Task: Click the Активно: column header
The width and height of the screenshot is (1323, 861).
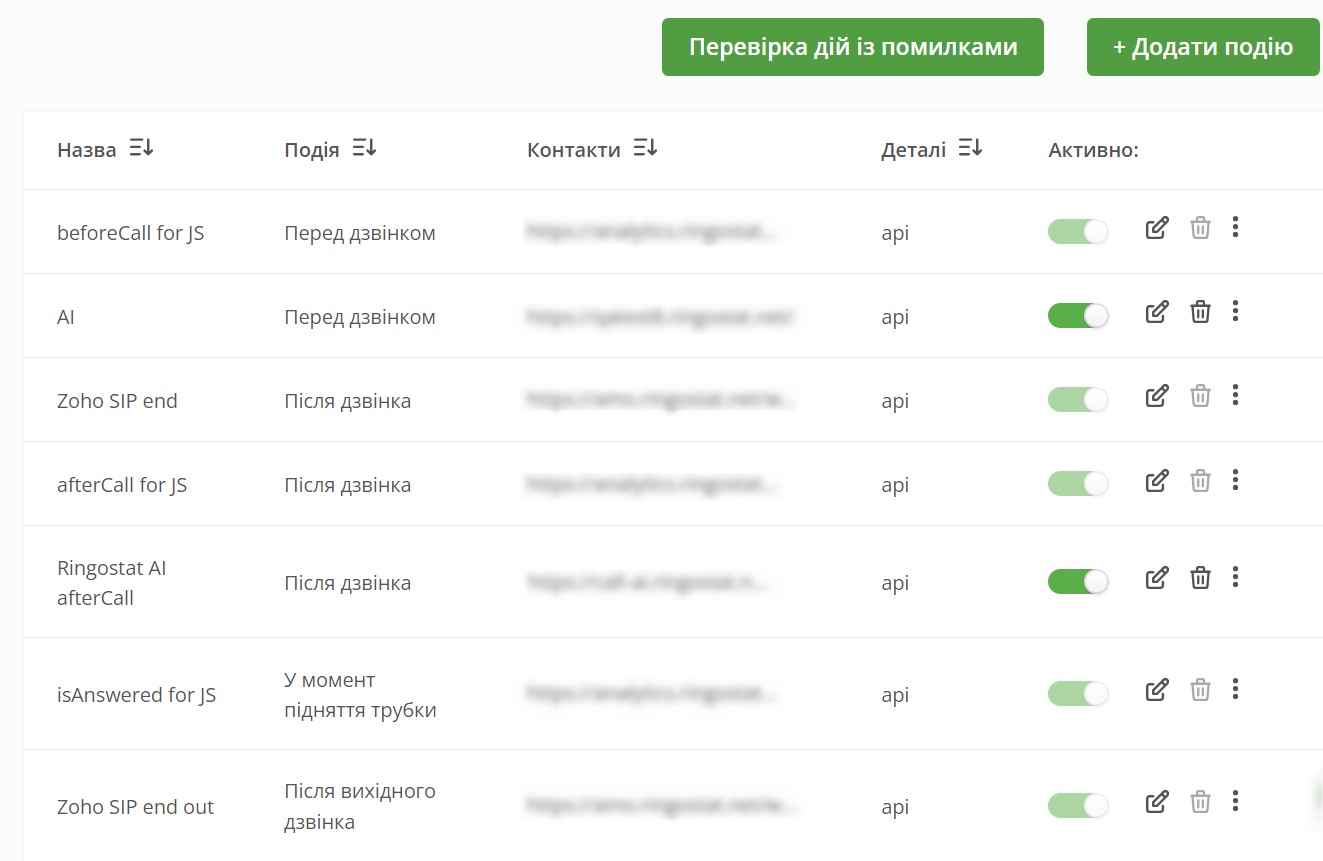Action: 1093,150
